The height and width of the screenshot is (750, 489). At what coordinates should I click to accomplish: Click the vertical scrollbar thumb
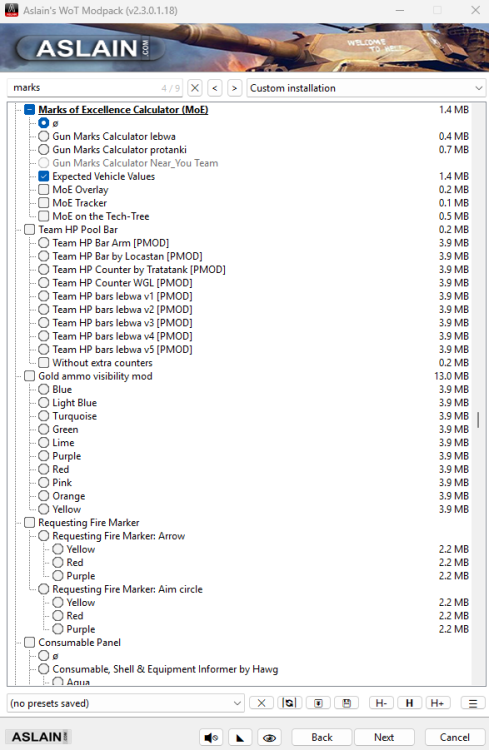tap(478, 419)
